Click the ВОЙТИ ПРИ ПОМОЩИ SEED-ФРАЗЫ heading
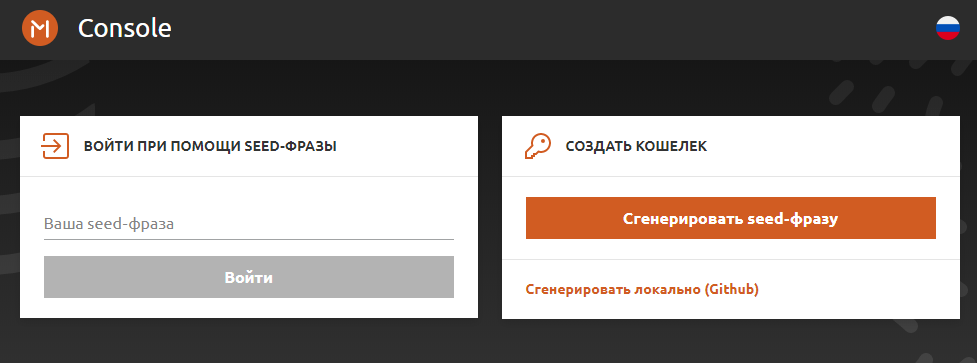Image resolution: width=977 pixels, height=363 pixels. pyautogui.click(x=210, y=147)
